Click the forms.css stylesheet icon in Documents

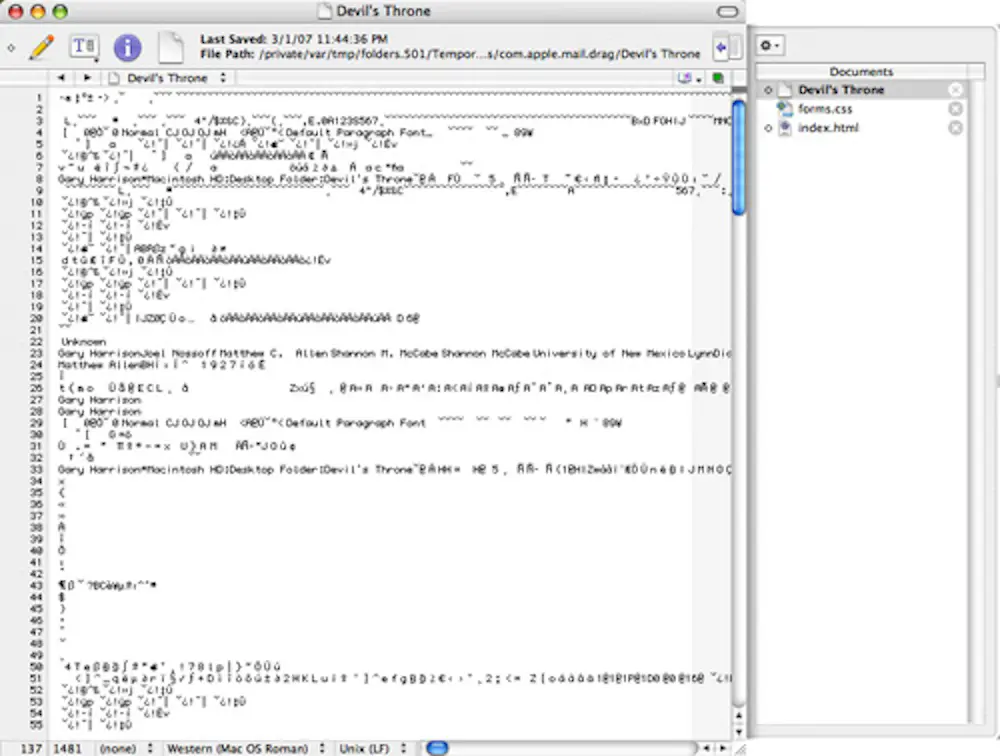pos(784,108)
